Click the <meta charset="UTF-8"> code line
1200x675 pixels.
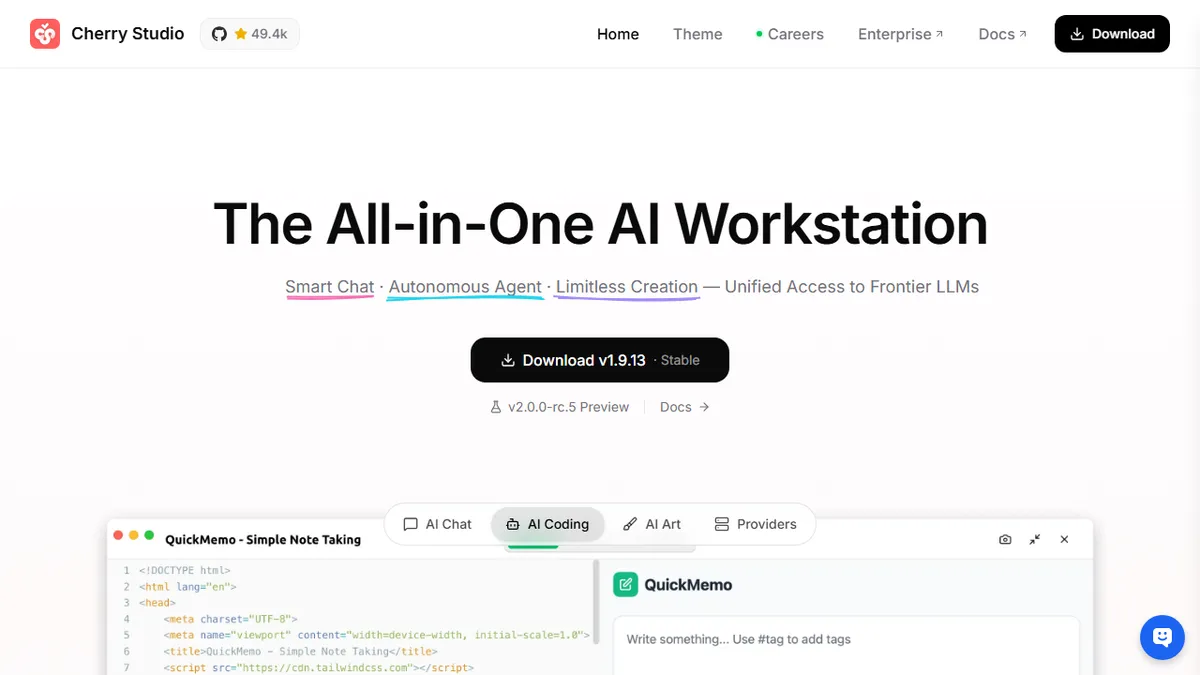pos(231,619)
